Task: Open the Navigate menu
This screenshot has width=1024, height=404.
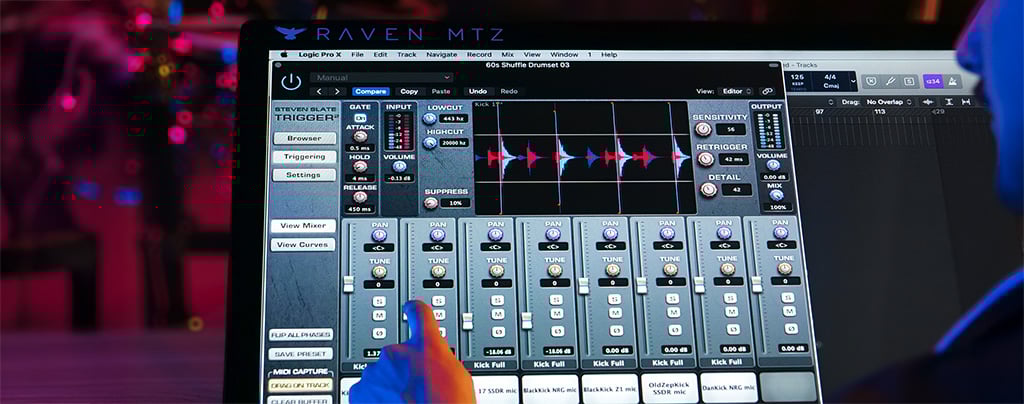Action: click(441, 55)
